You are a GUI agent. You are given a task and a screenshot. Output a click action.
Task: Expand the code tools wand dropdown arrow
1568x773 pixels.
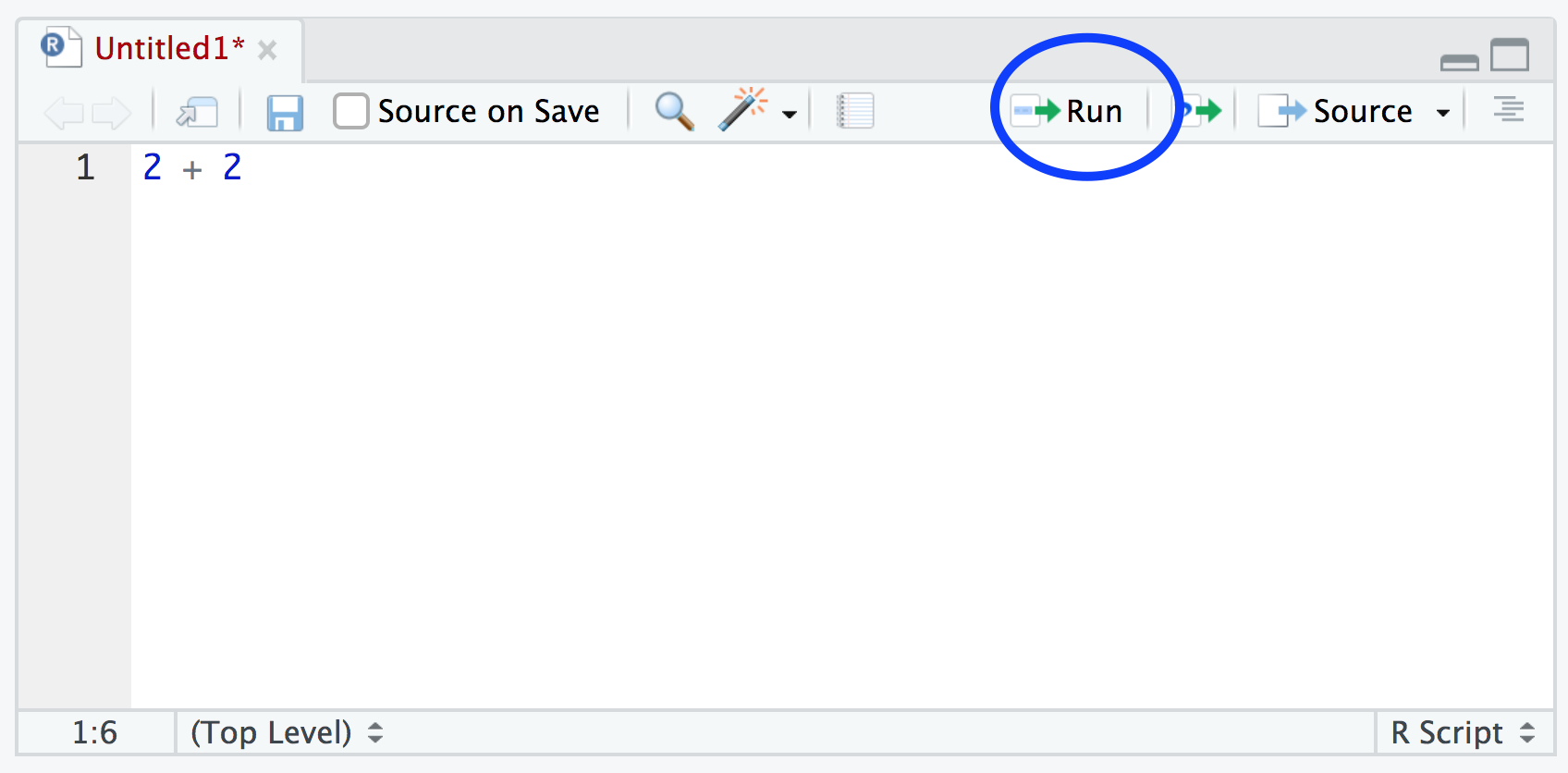pos(790,115)
